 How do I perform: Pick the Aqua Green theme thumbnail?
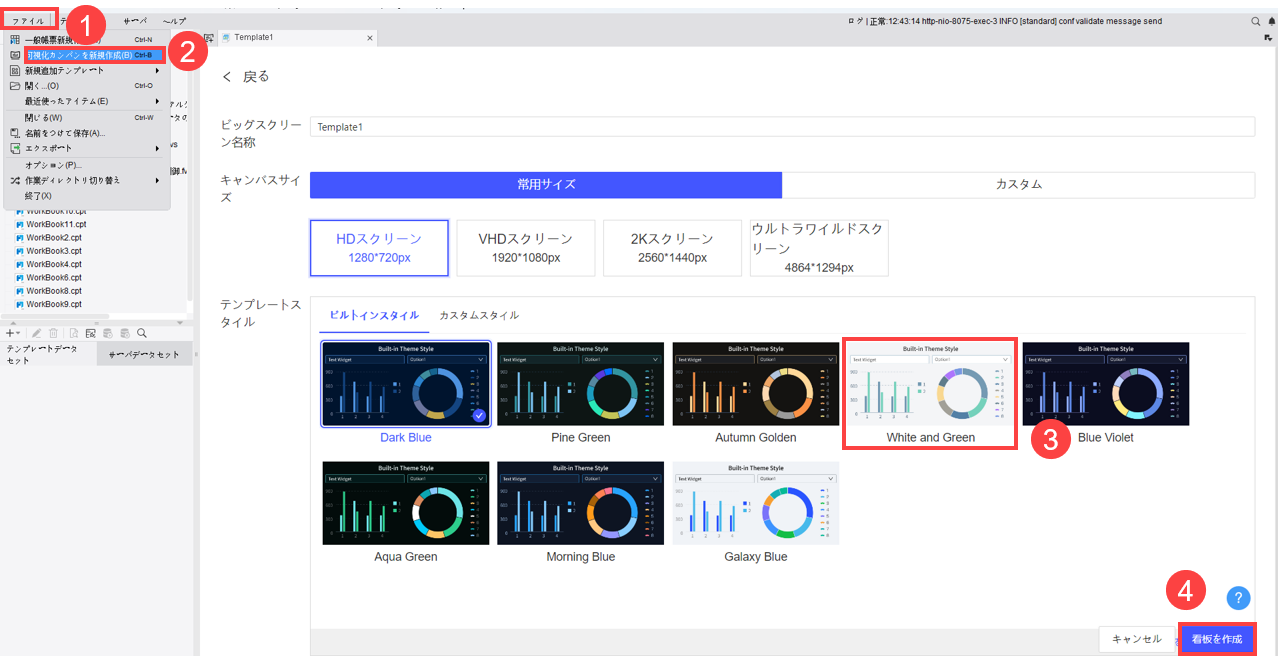pyautogui.click(x=406, y=503)
